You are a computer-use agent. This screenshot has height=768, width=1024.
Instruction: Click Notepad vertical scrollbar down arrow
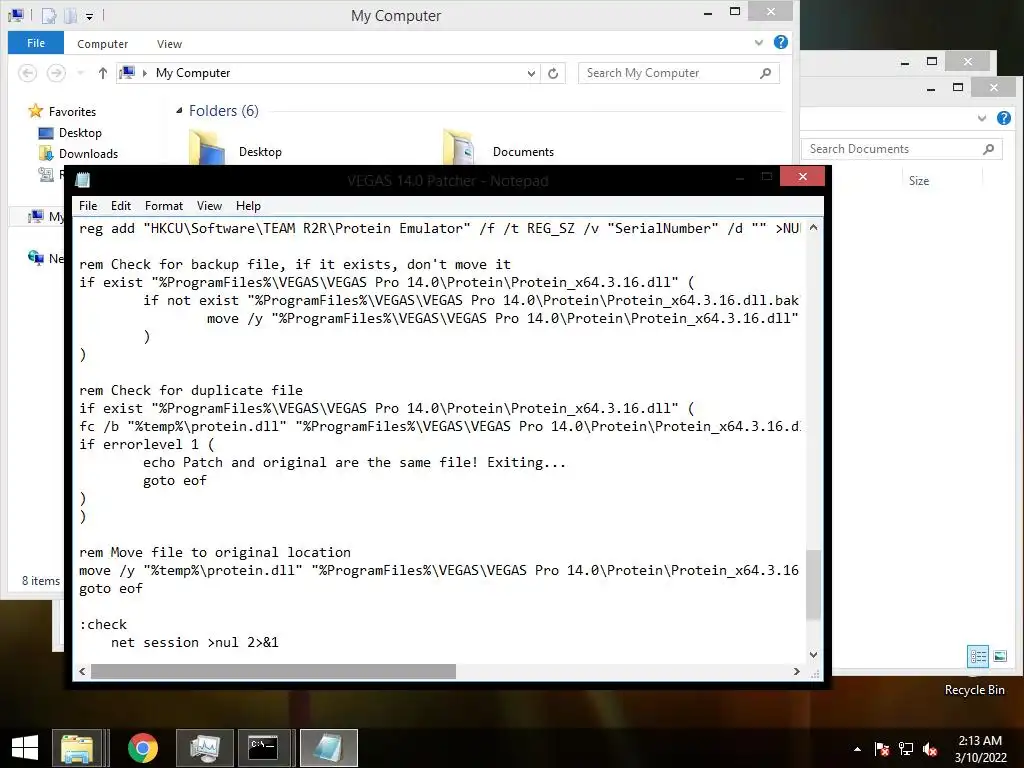click(x=813, y=654)
